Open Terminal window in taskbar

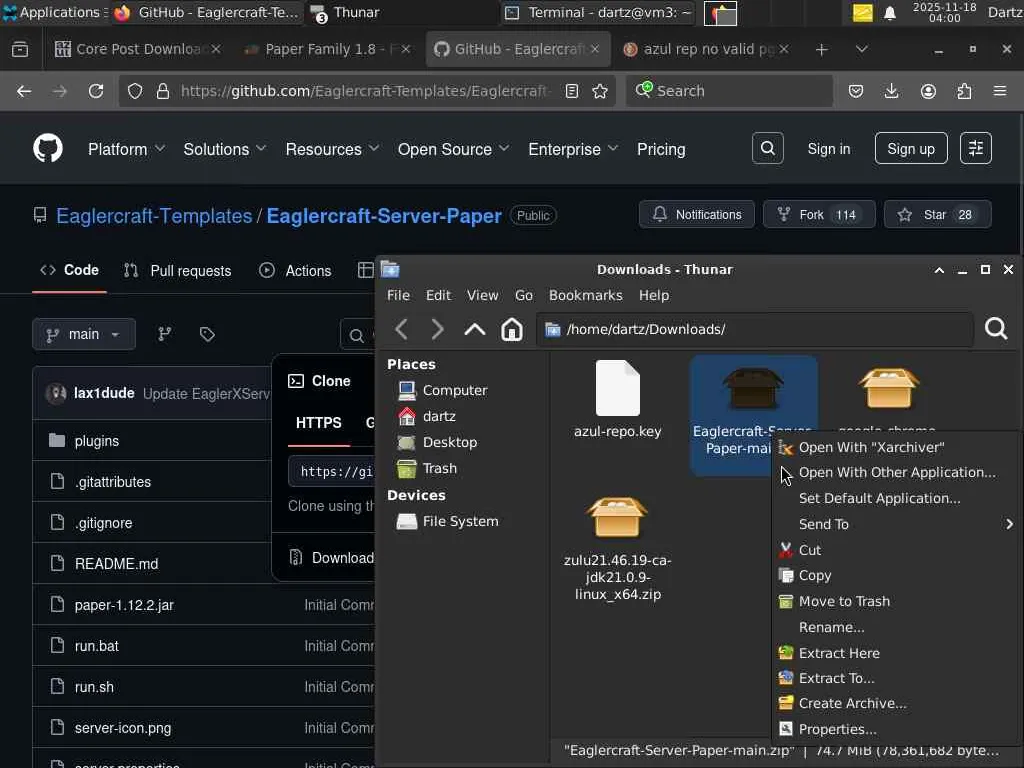599,12
